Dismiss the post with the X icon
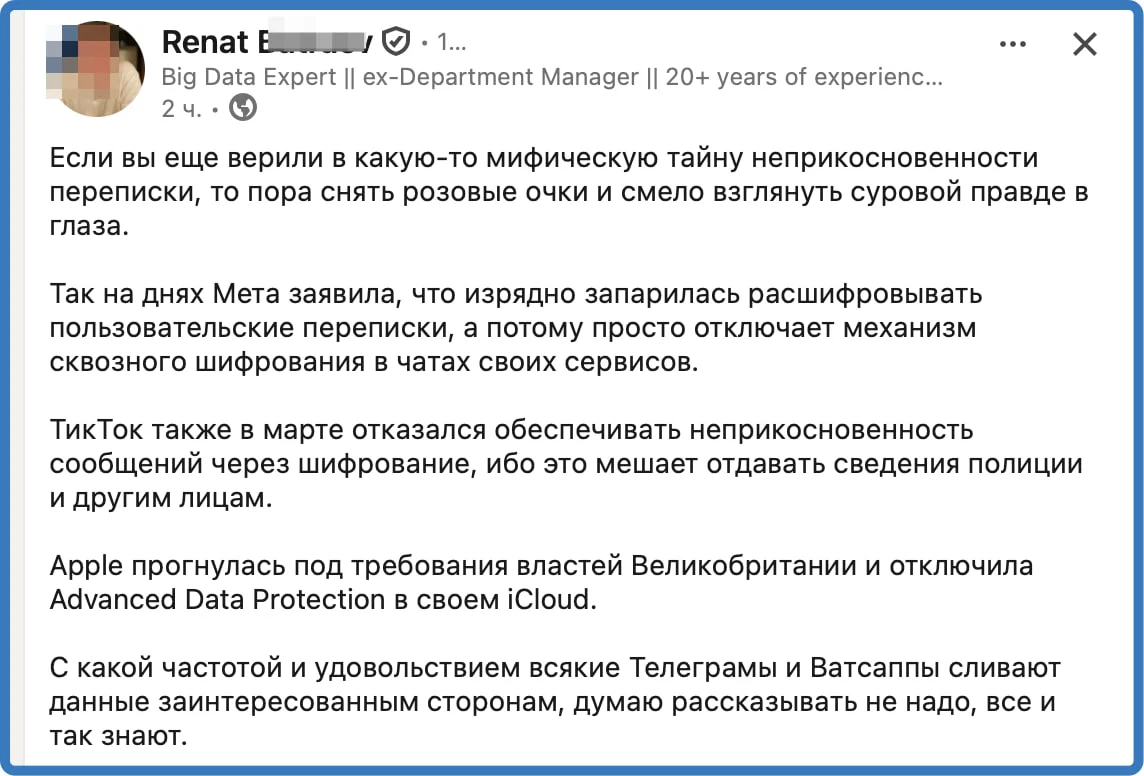1144x776 pixels. tap(1085, 44)
